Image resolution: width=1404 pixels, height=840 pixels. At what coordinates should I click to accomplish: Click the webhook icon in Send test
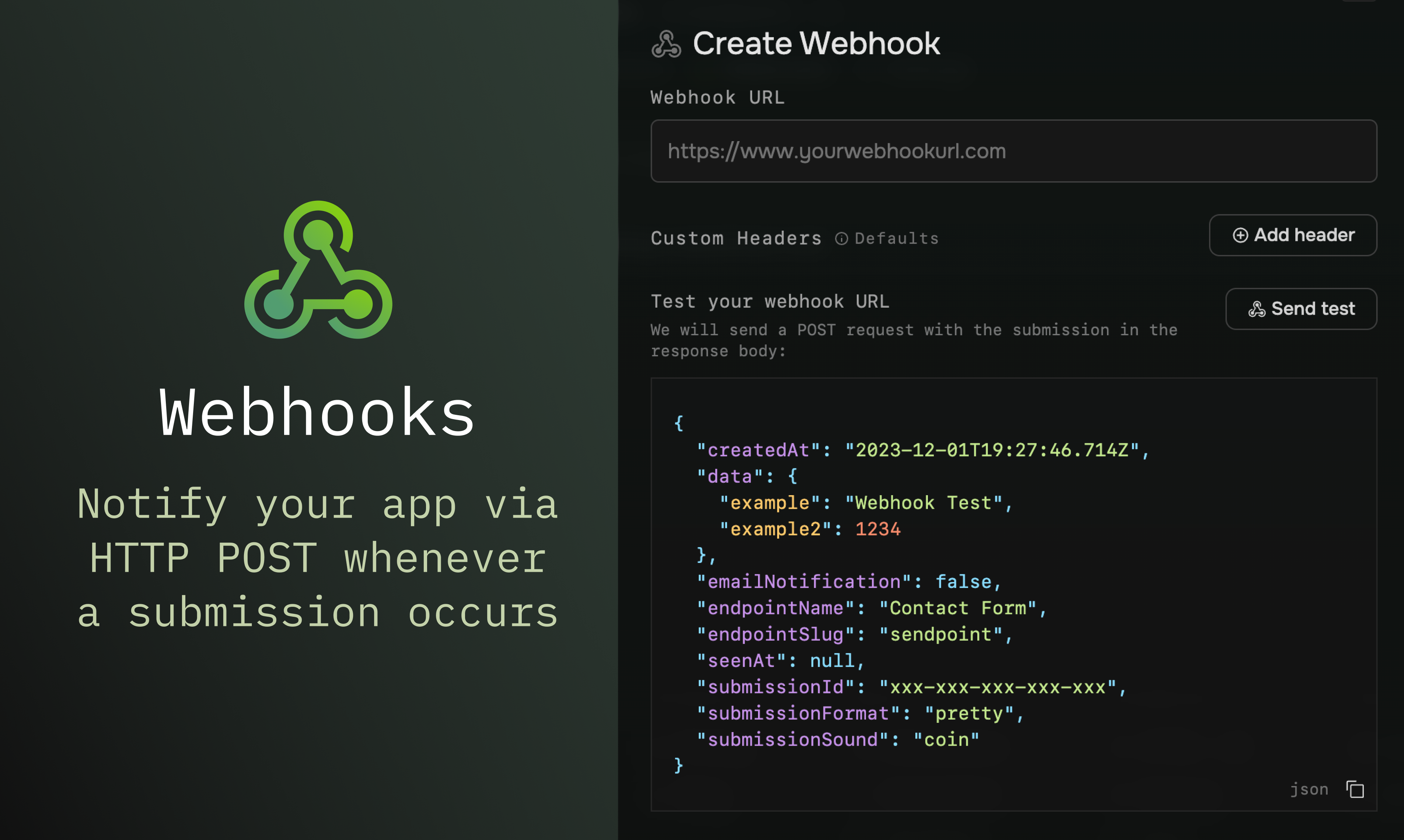pos(1257,308)
